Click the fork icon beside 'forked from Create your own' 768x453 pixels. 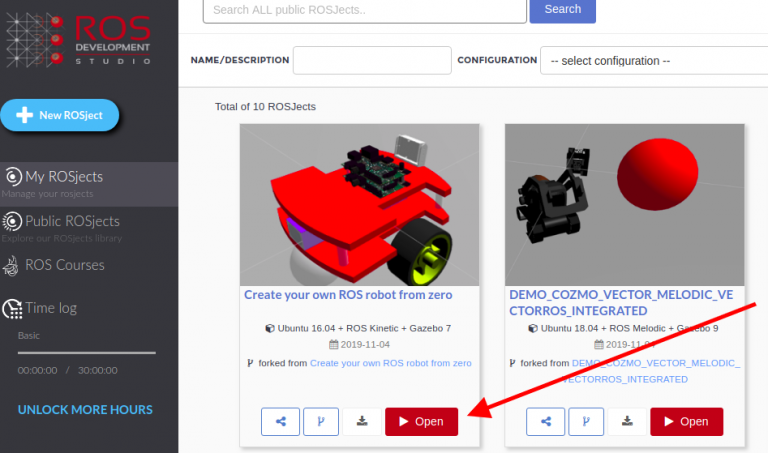[x=250, y=363]
